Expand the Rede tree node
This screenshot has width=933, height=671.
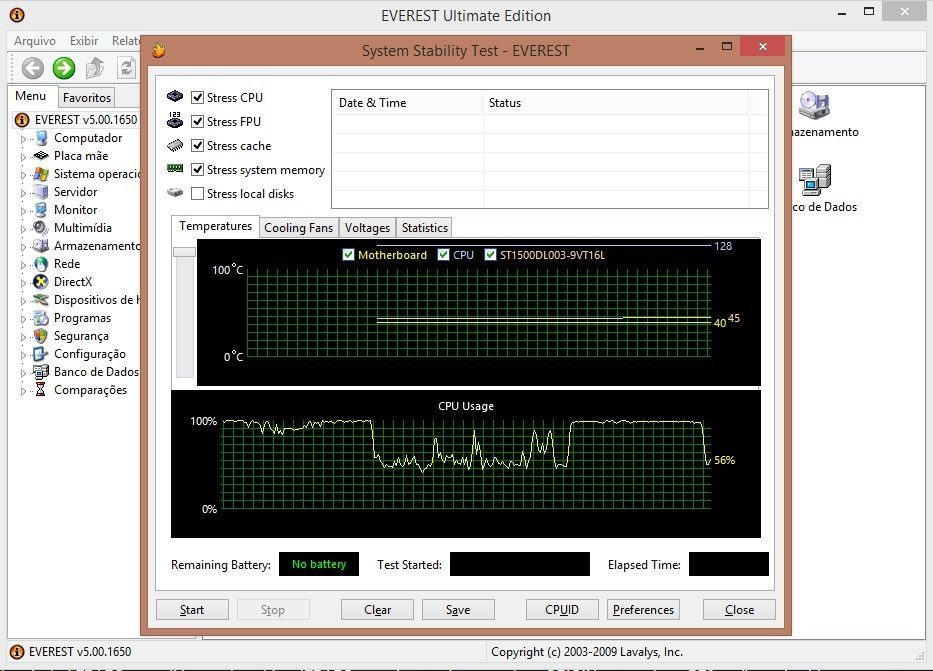tap(23, 265)
